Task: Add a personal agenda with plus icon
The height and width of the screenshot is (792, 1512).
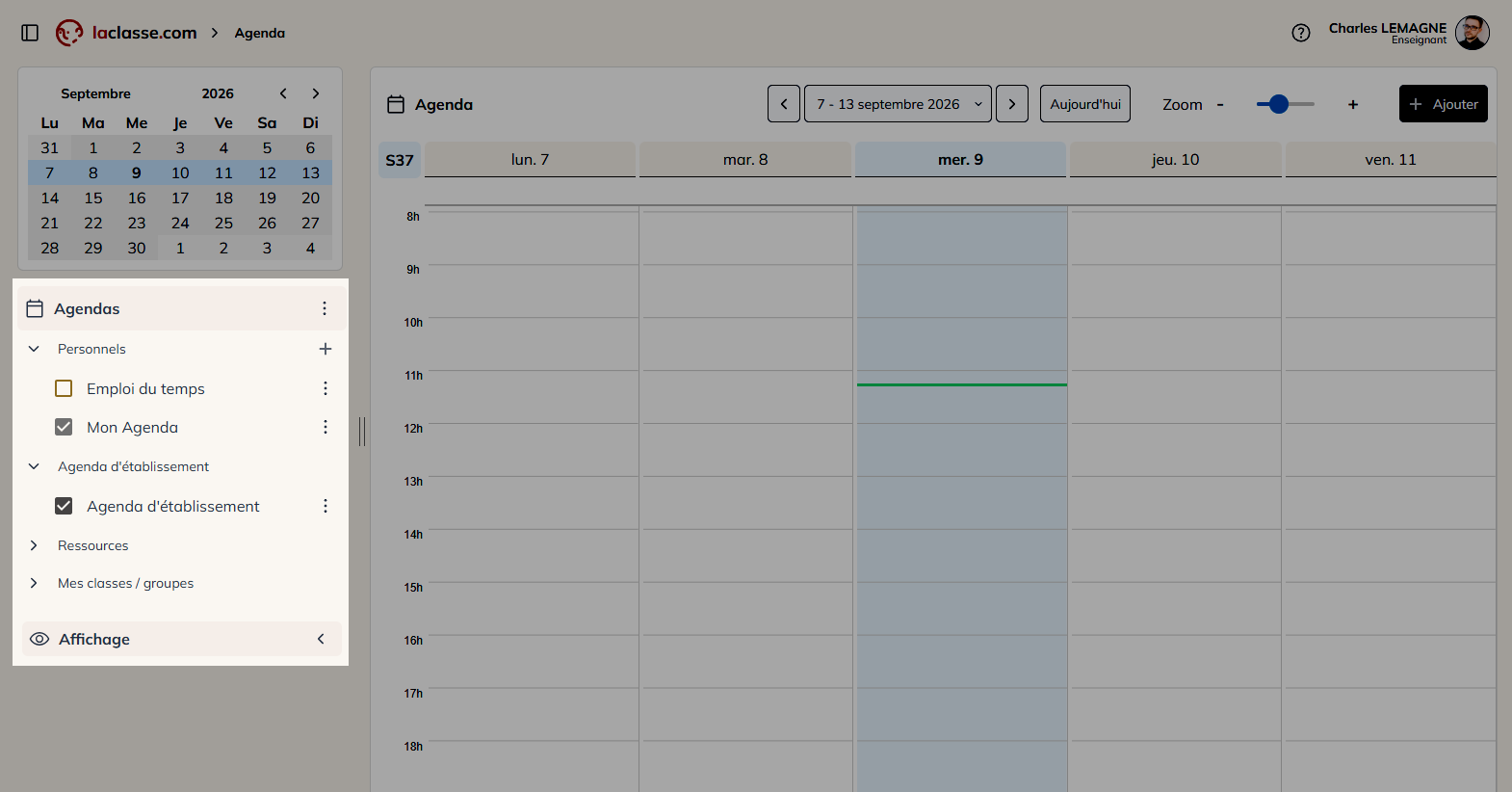Action: pos(326,349)
